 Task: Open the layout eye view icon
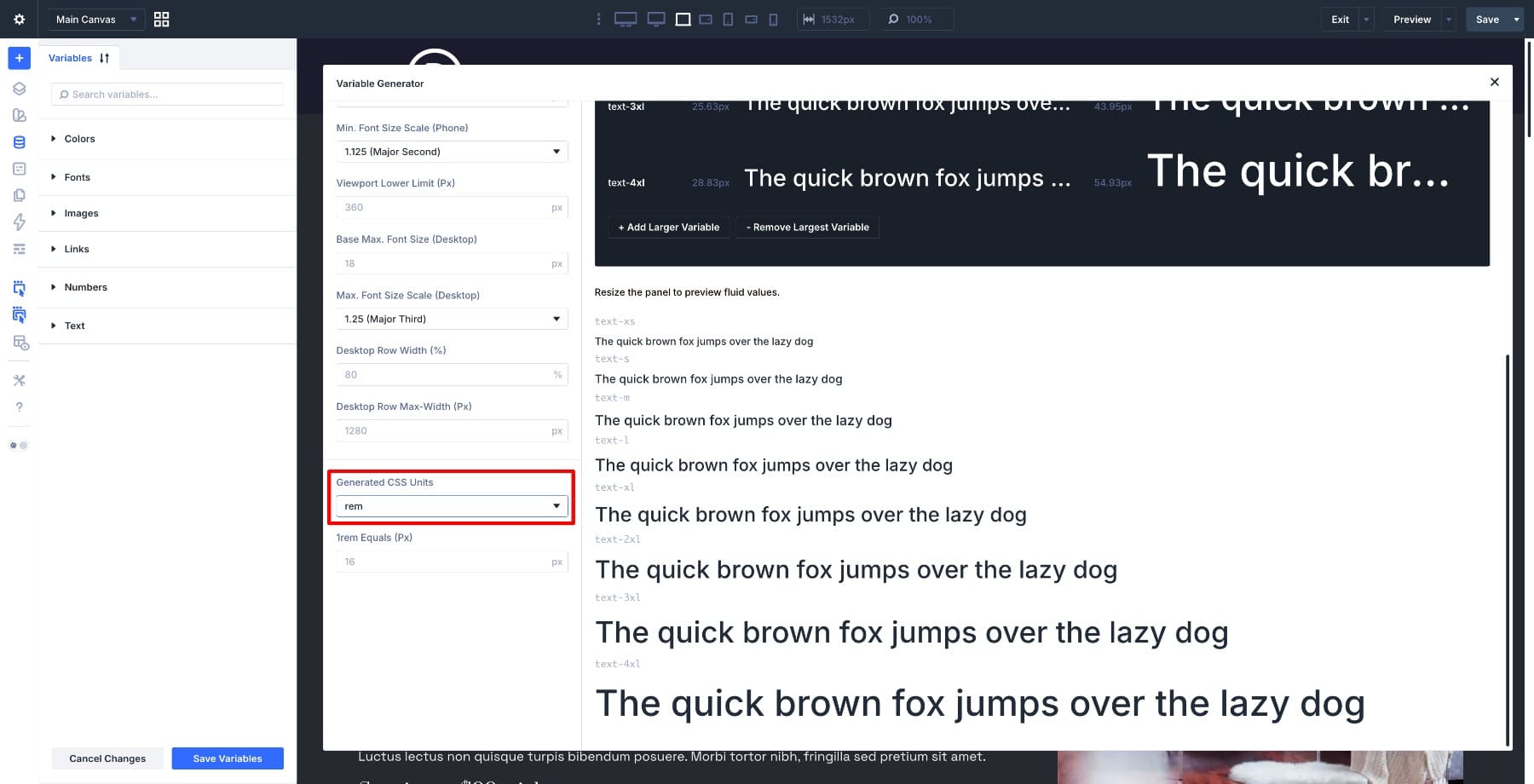click(20, 343)
